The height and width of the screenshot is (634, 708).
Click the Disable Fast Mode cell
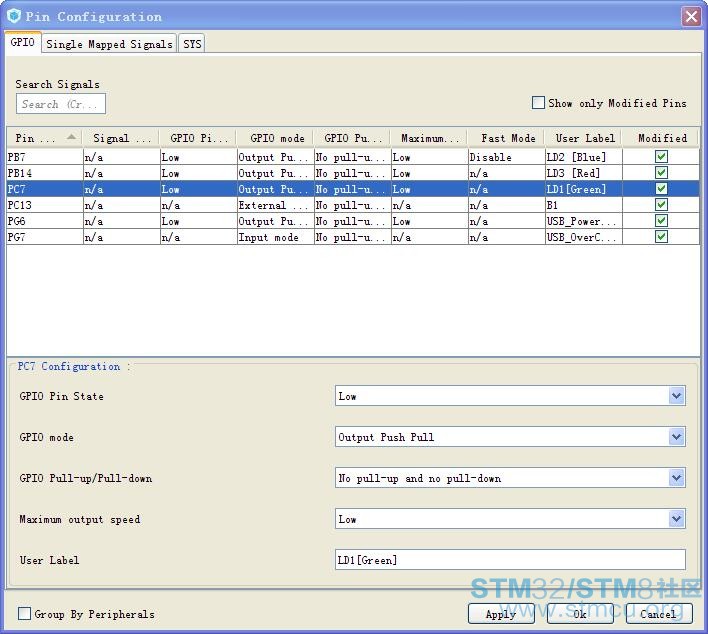click(x=507, y=157)
